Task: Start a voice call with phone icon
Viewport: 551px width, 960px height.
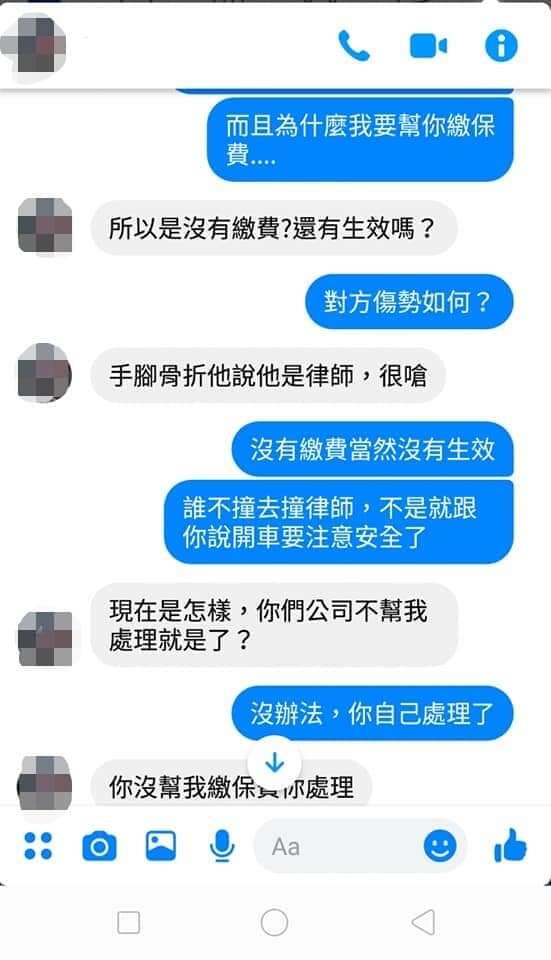Action: point(354,46)
